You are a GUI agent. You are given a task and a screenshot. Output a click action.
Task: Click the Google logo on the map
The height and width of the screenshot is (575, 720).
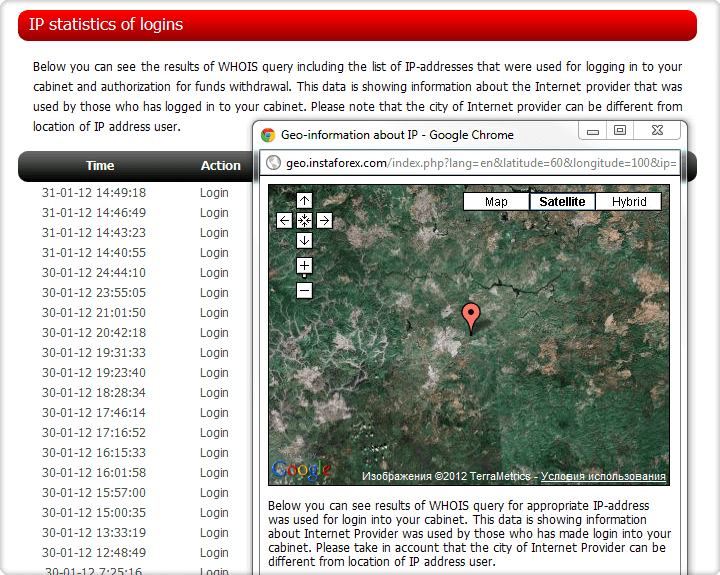pyautogui.click(x=301, y=470)
